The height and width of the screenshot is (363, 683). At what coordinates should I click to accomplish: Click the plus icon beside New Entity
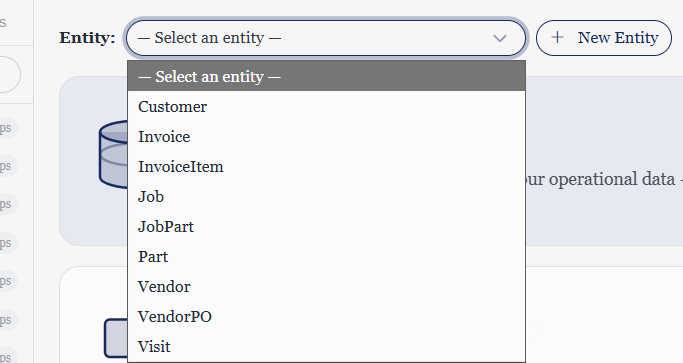557,37
